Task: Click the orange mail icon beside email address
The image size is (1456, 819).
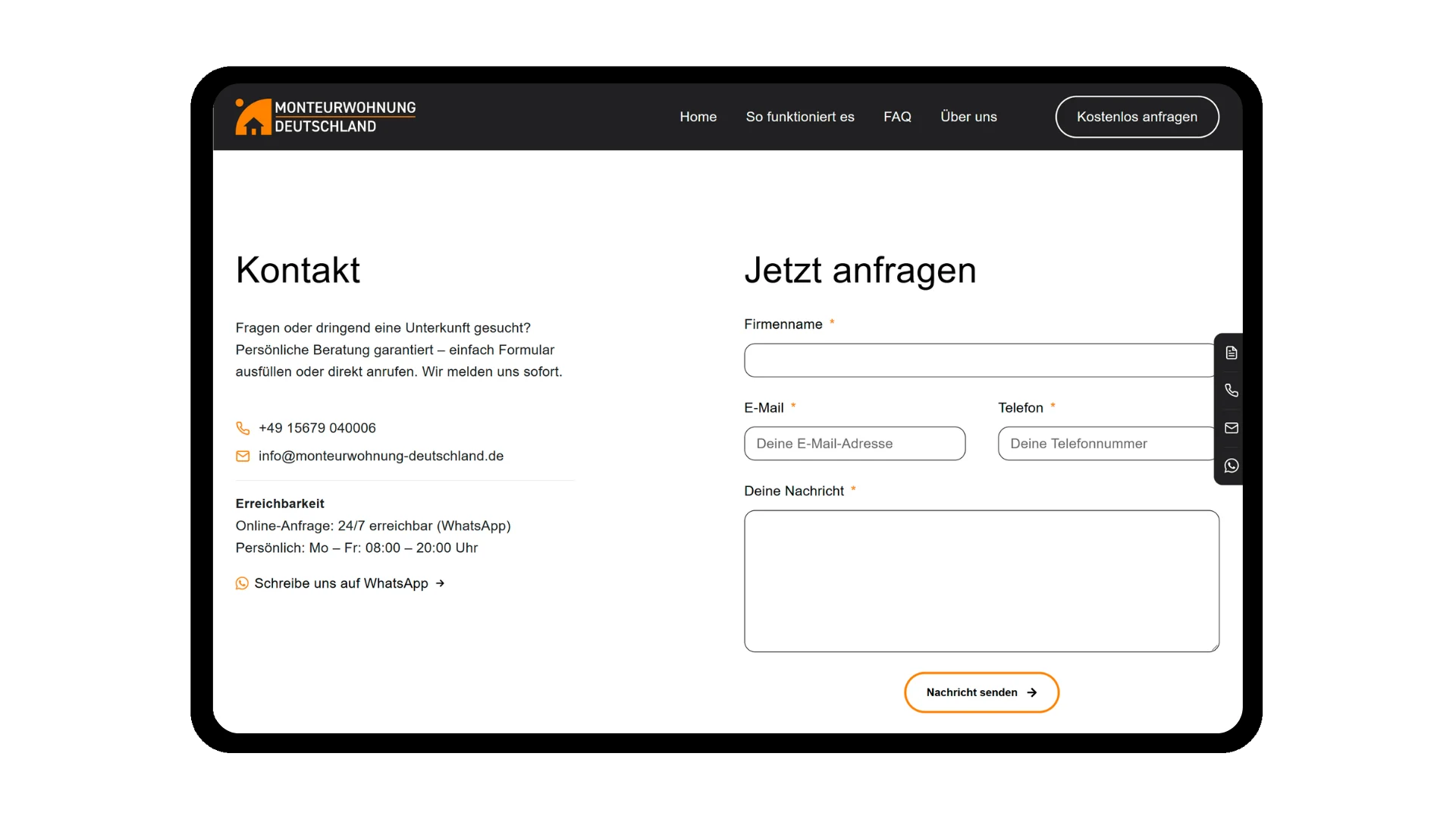Action: (x=243, y=456)
